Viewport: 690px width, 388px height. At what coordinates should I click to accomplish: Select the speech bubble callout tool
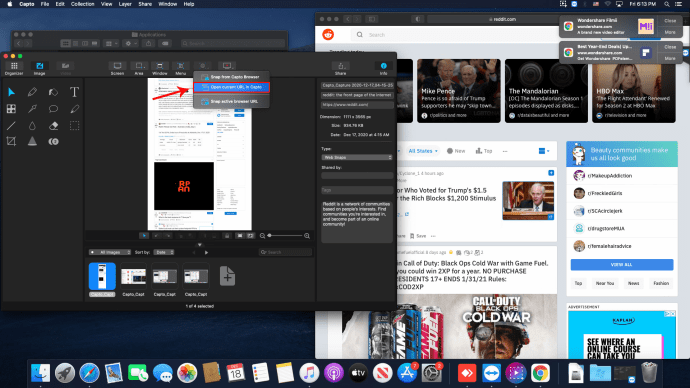(x=53, y=109)
